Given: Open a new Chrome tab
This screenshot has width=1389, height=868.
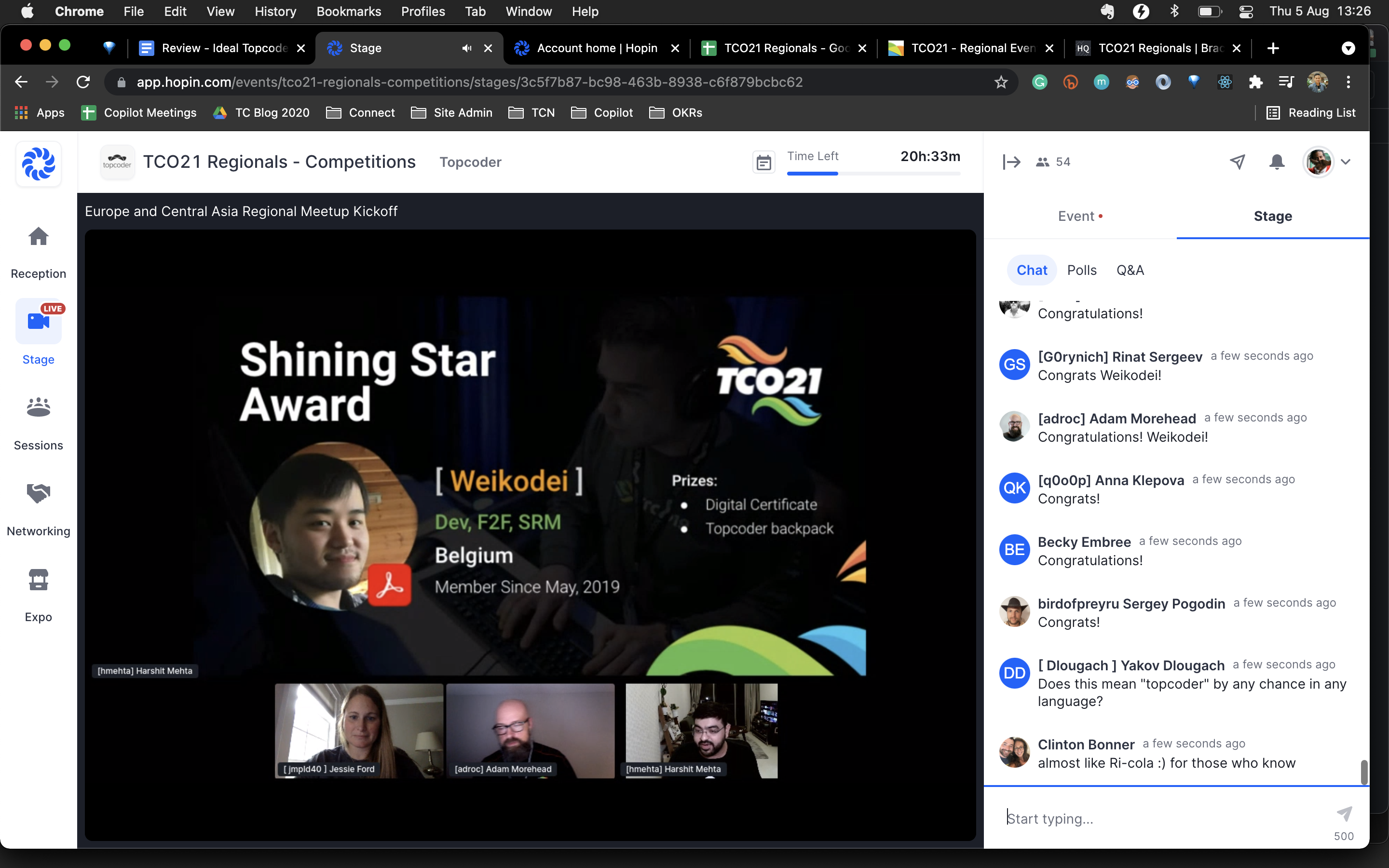Looking at the screenshot, I should [1272, 48].
